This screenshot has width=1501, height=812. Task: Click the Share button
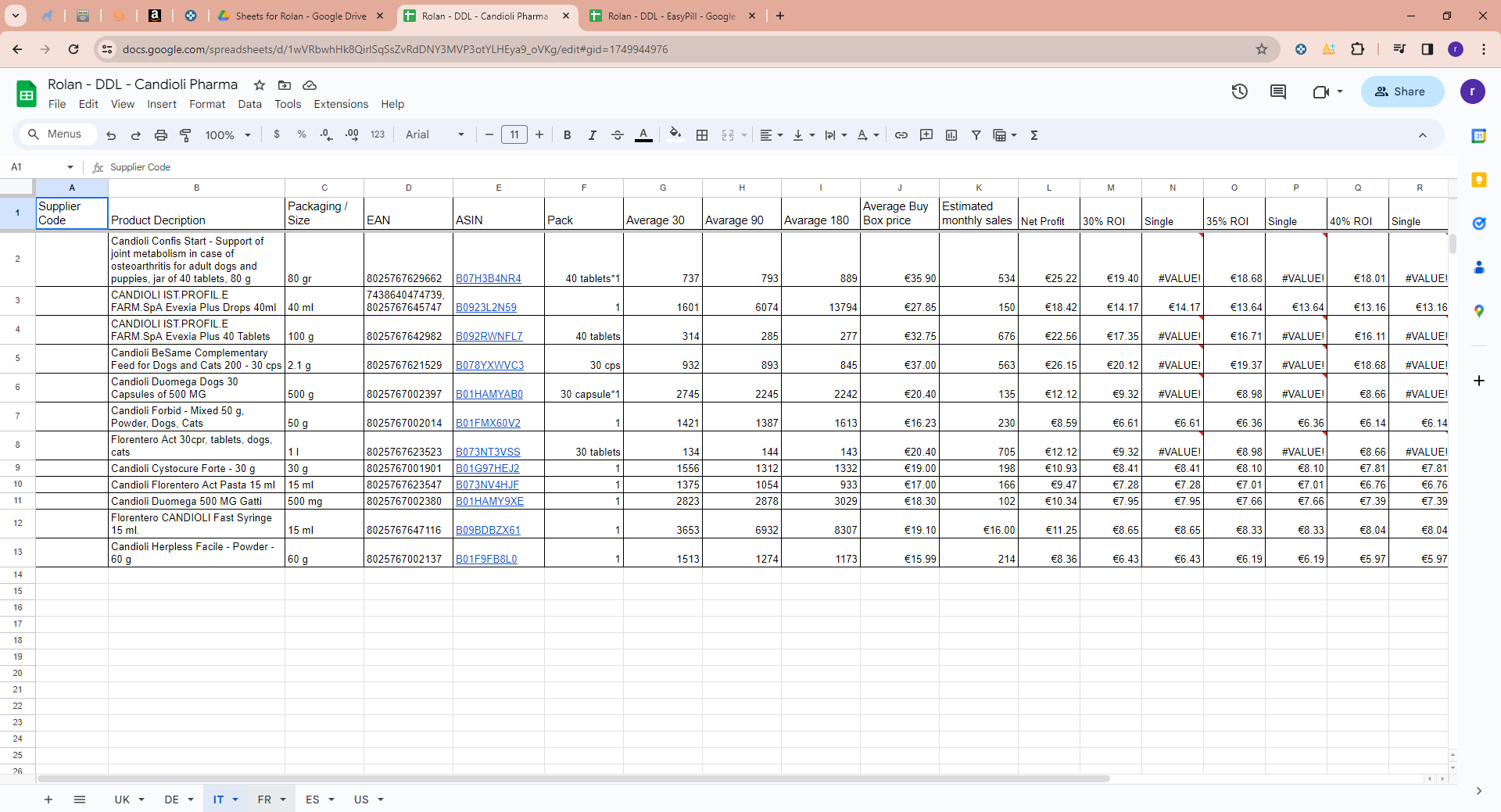click(x=1402, y=91)
